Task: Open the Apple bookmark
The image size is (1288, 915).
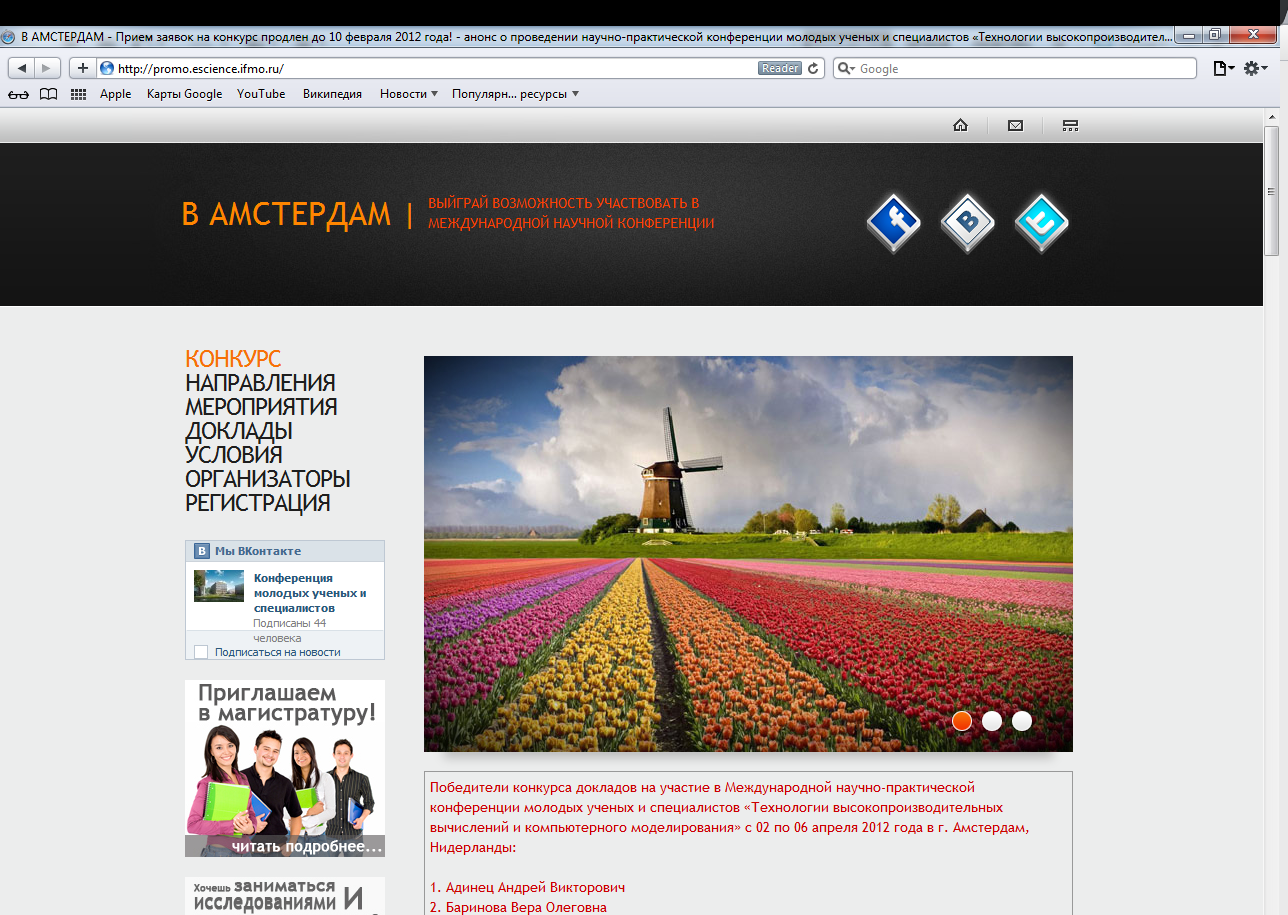Action: [116, 94]
